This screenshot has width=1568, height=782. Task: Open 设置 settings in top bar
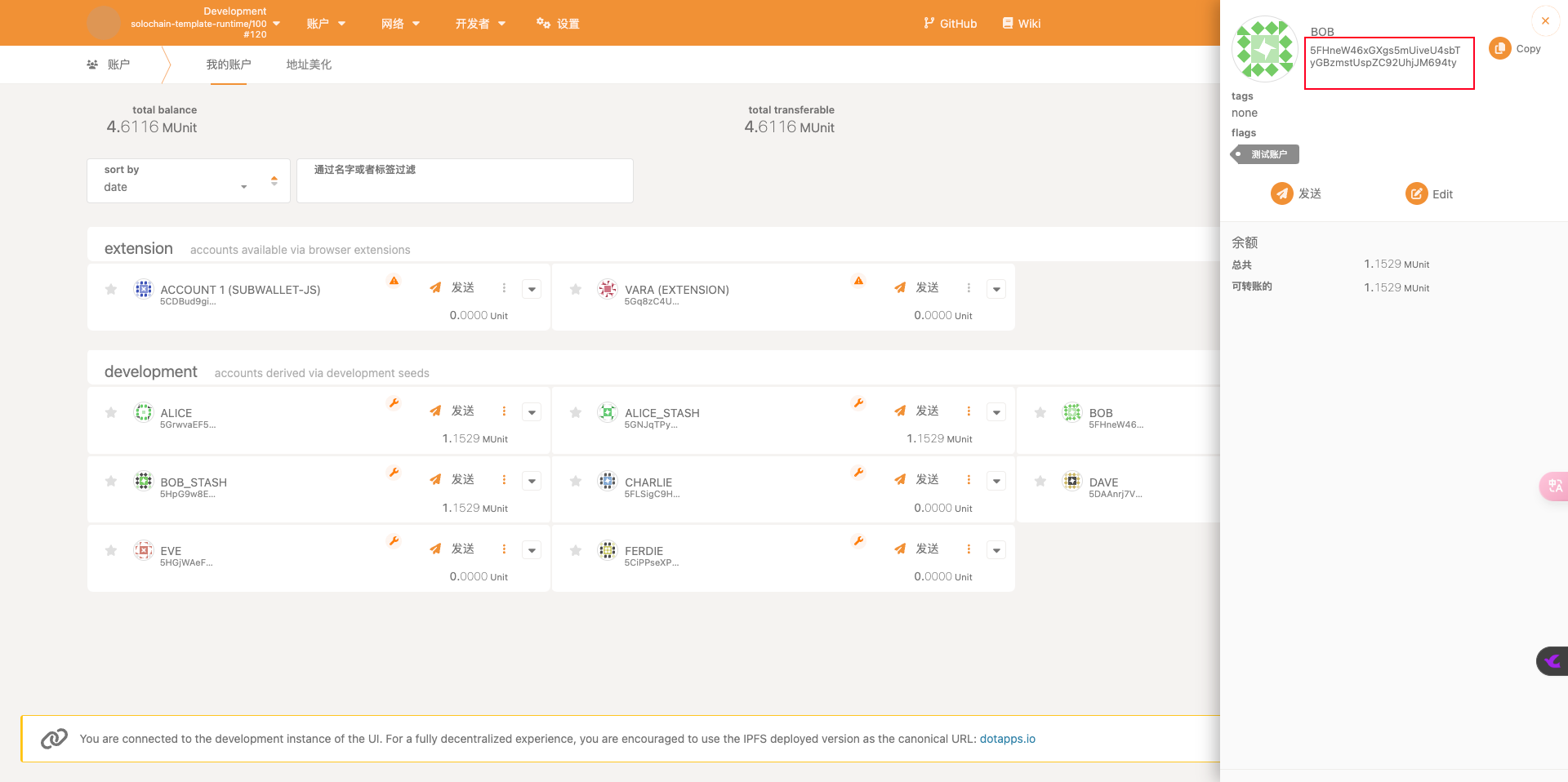(x=558, y=24)
